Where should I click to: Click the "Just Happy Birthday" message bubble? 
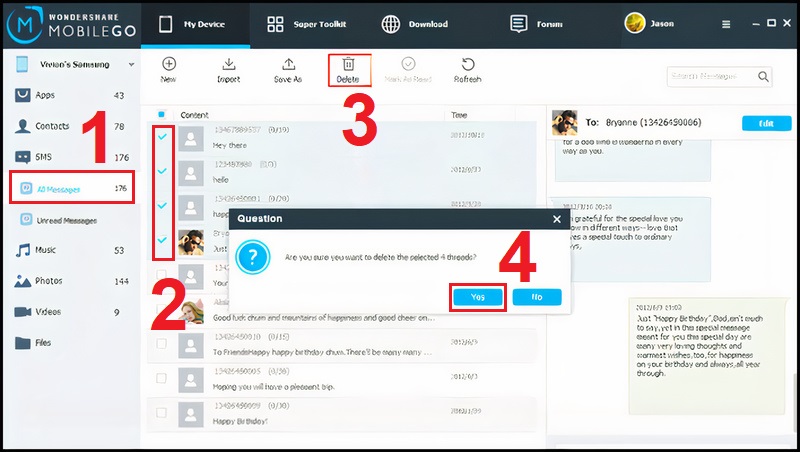coord(707,355)
